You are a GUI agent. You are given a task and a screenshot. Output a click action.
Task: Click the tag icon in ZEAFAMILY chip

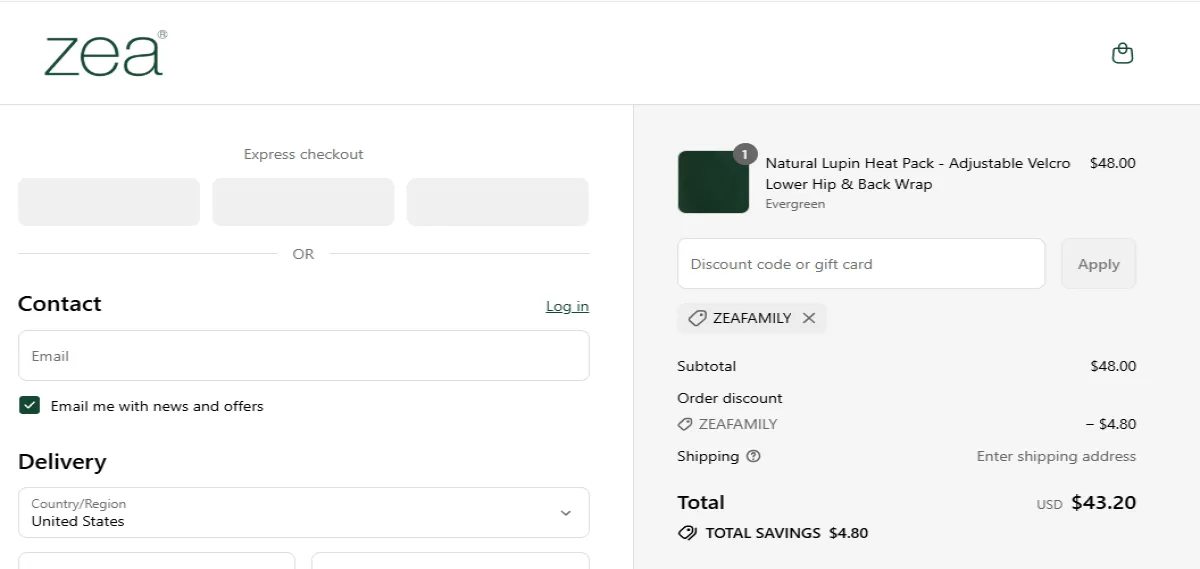[697, 318]
